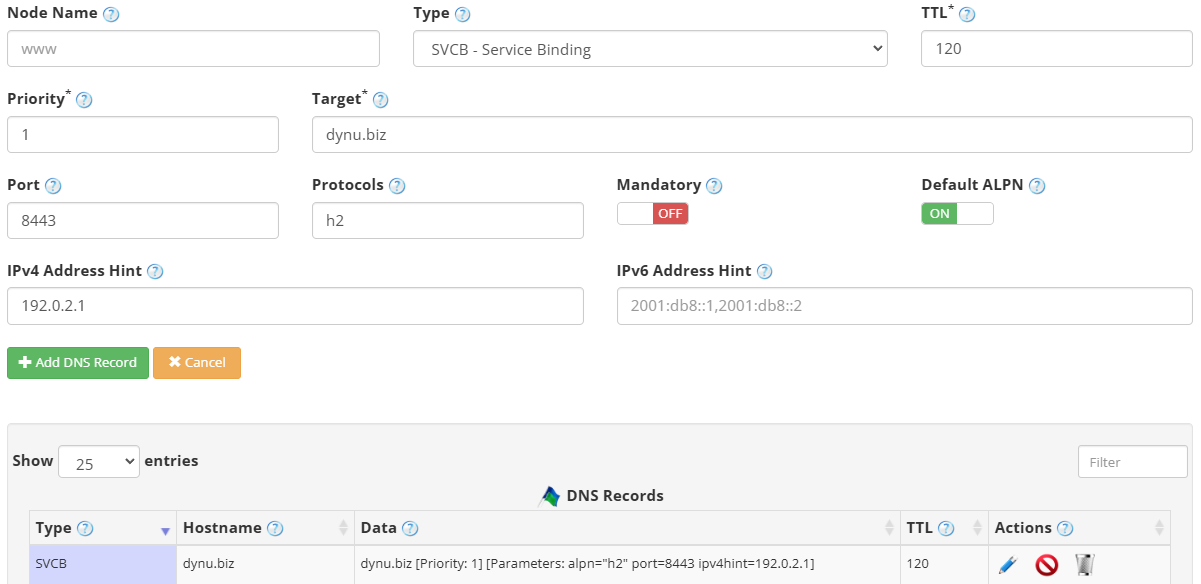Click inside the Filter search box

1132,461
